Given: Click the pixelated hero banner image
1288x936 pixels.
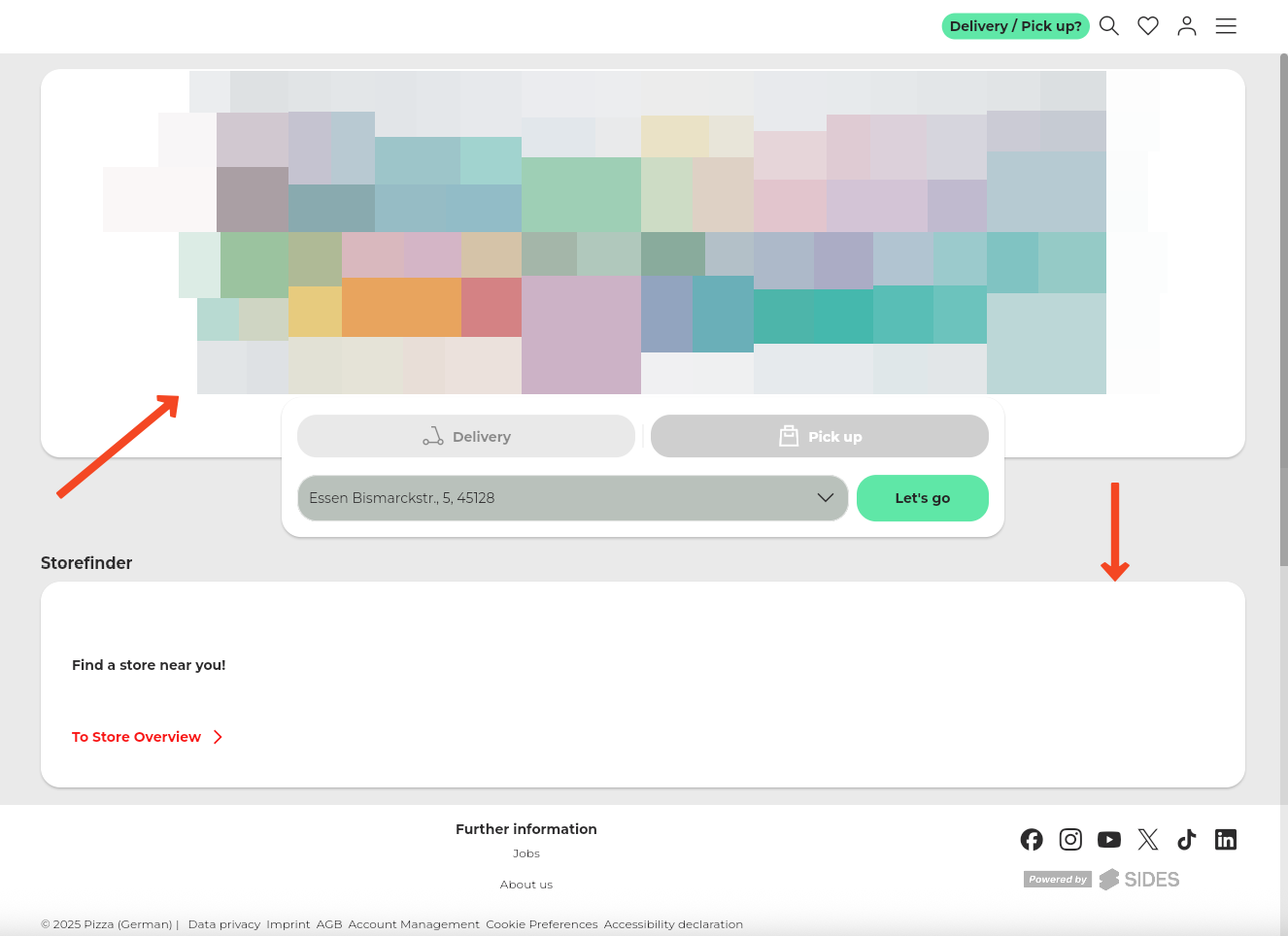Looking at the screenshot, I should click(x=641, y=233).
